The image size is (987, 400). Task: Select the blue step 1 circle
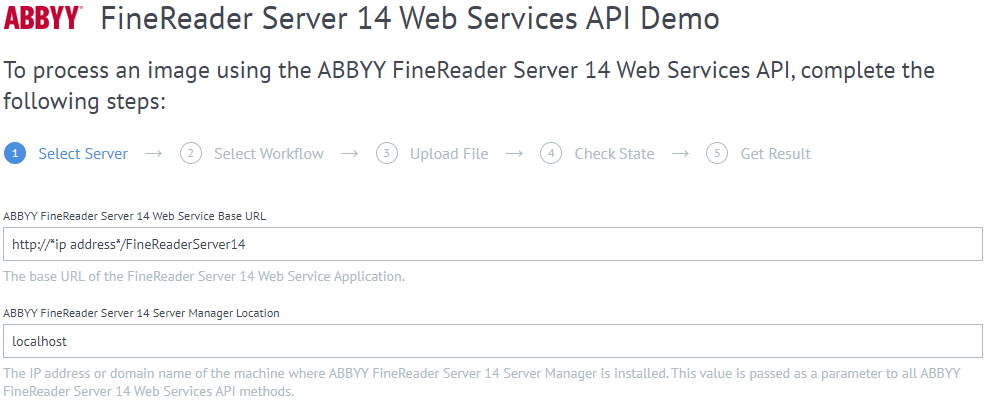click(14, 154)
